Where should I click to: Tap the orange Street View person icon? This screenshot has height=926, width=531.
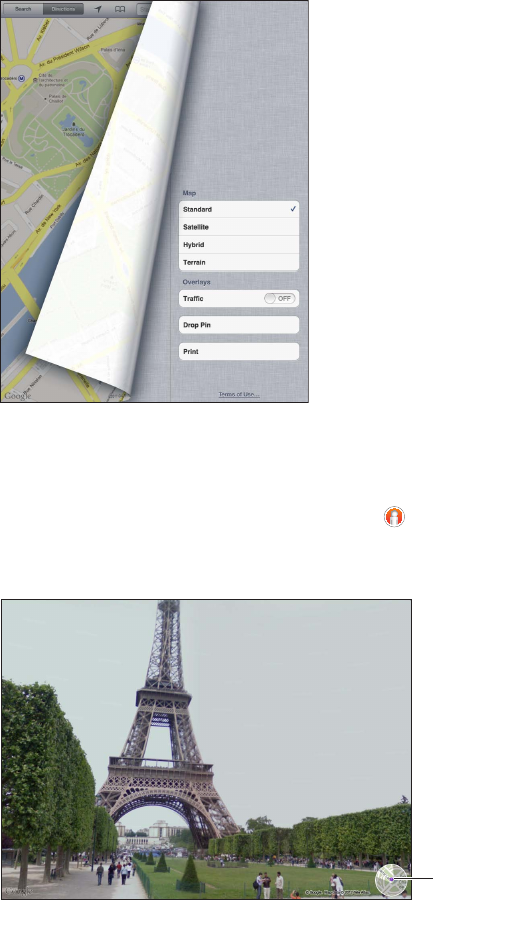[394, 517]
